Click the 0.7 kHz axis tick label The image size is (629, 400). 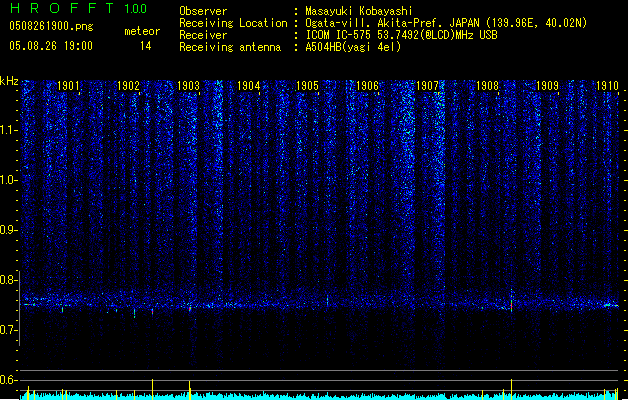[8, 330]
